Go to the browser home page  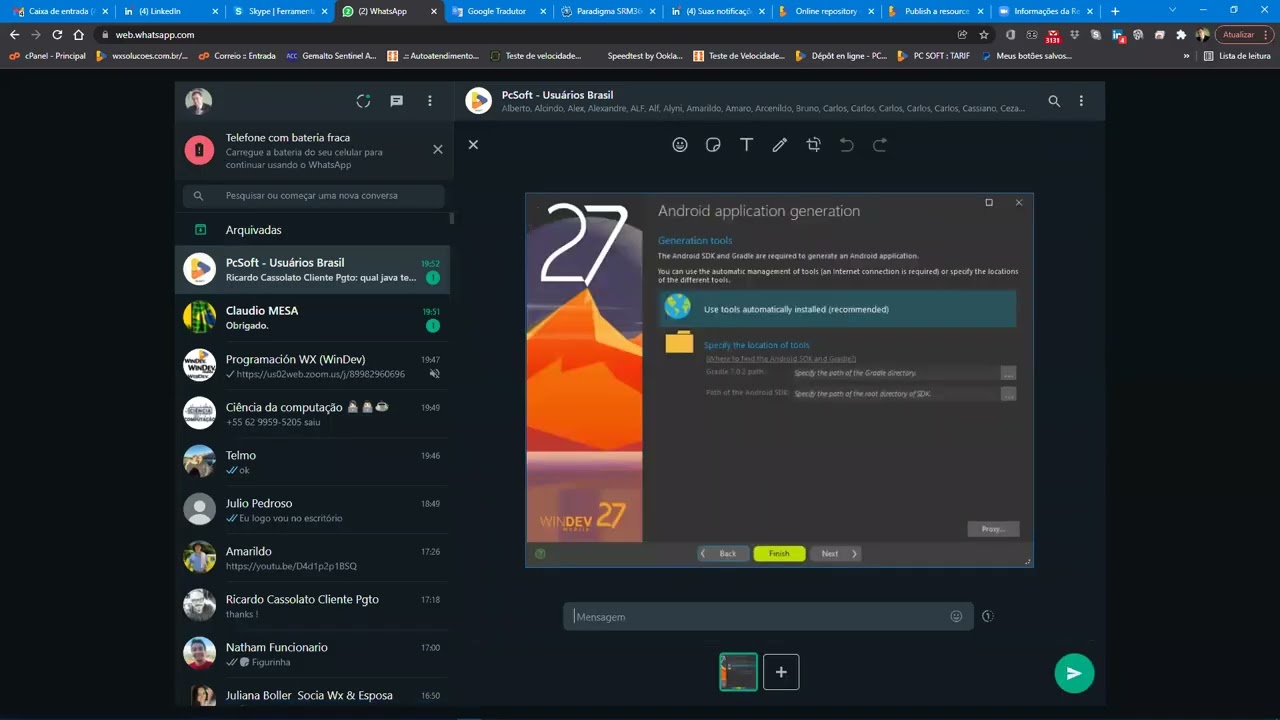[79, 34]
